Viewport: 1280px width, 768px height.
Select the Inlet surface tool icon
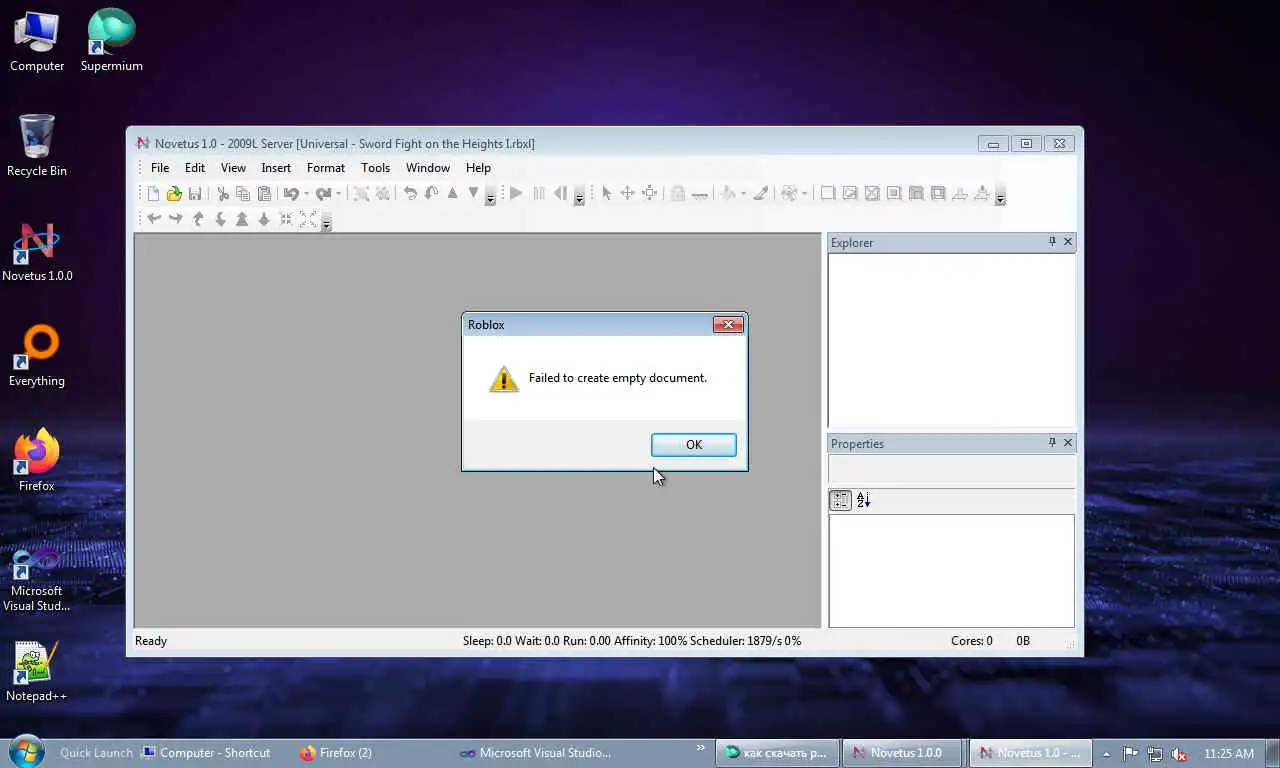click(x=916, y=194)
